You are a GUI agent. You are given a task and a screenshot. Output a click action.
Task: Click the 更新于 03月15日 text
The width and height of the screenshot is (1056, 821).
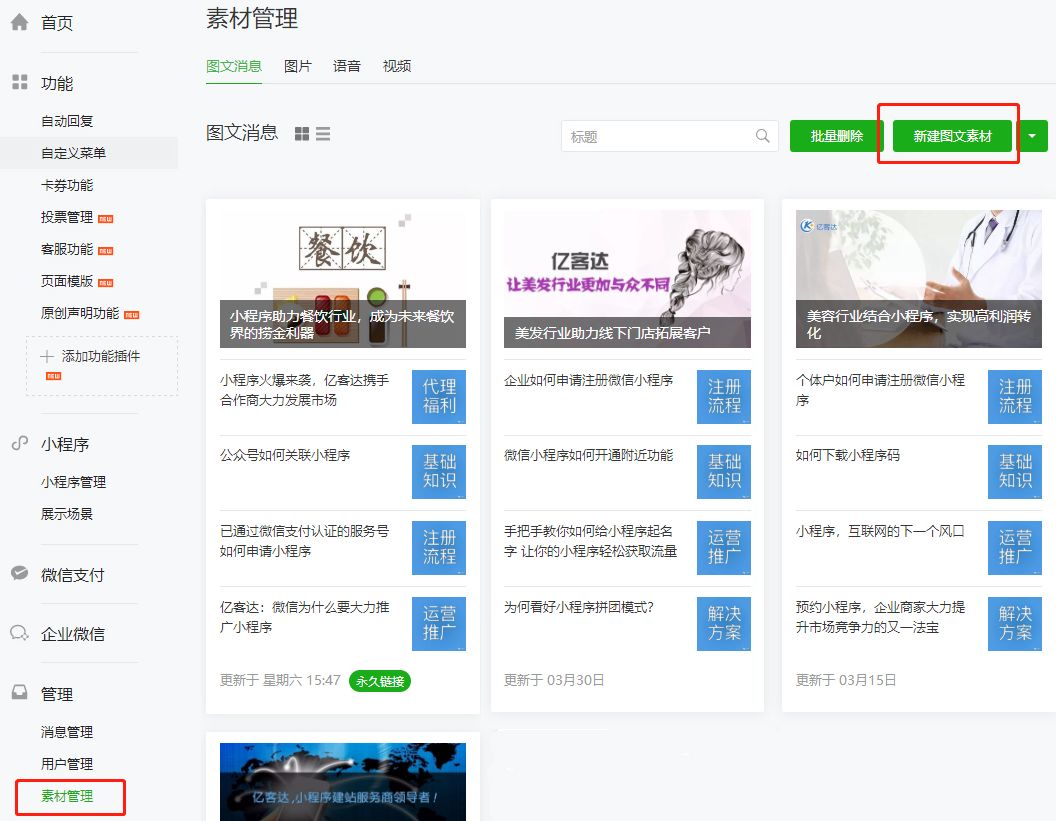846,680
